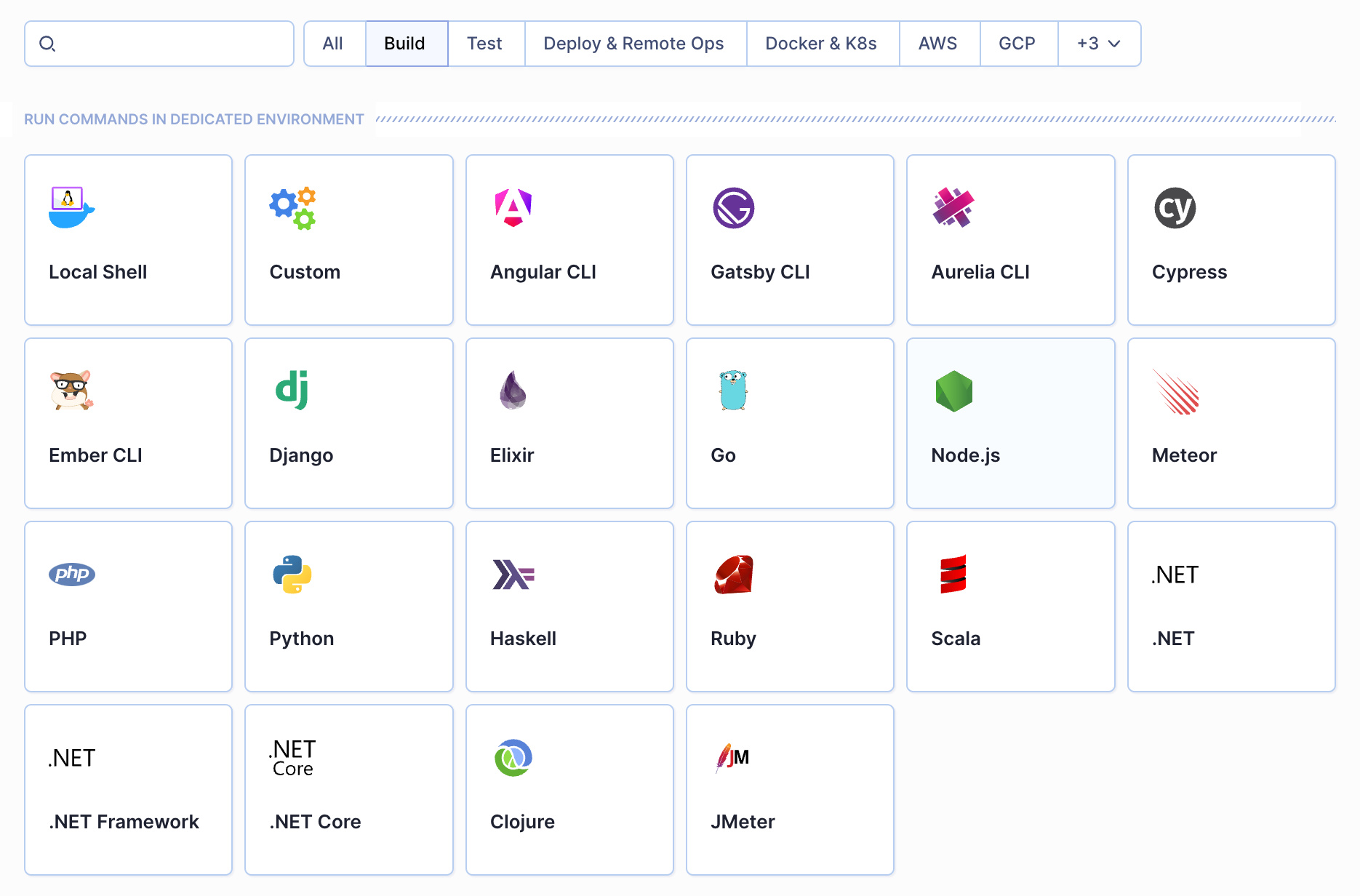Click the Gatsby CLI label
This screenshot has height=896, width=1360.
click(760, 272)
